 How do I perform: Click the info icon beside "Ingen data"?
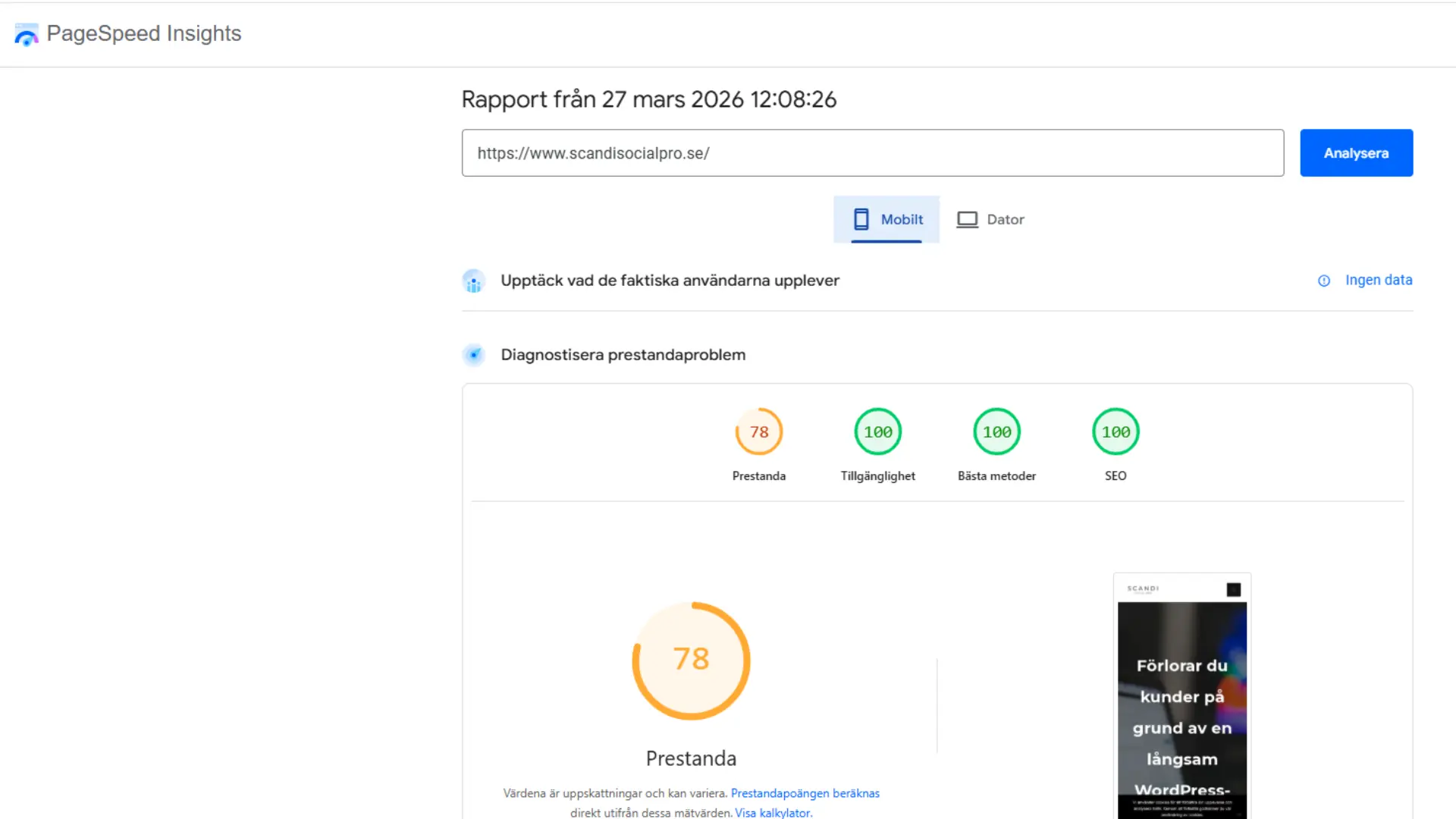click(1324, 281)
